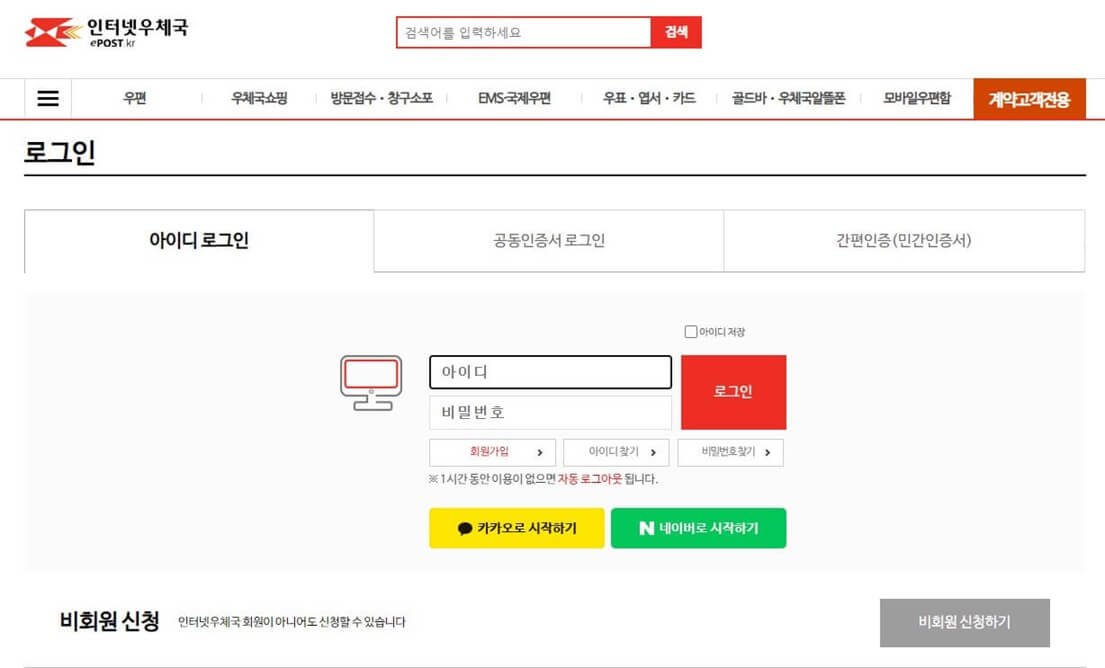
Task: Click 네이버로 시작하기 button
Action: click(x=698, y=528)
